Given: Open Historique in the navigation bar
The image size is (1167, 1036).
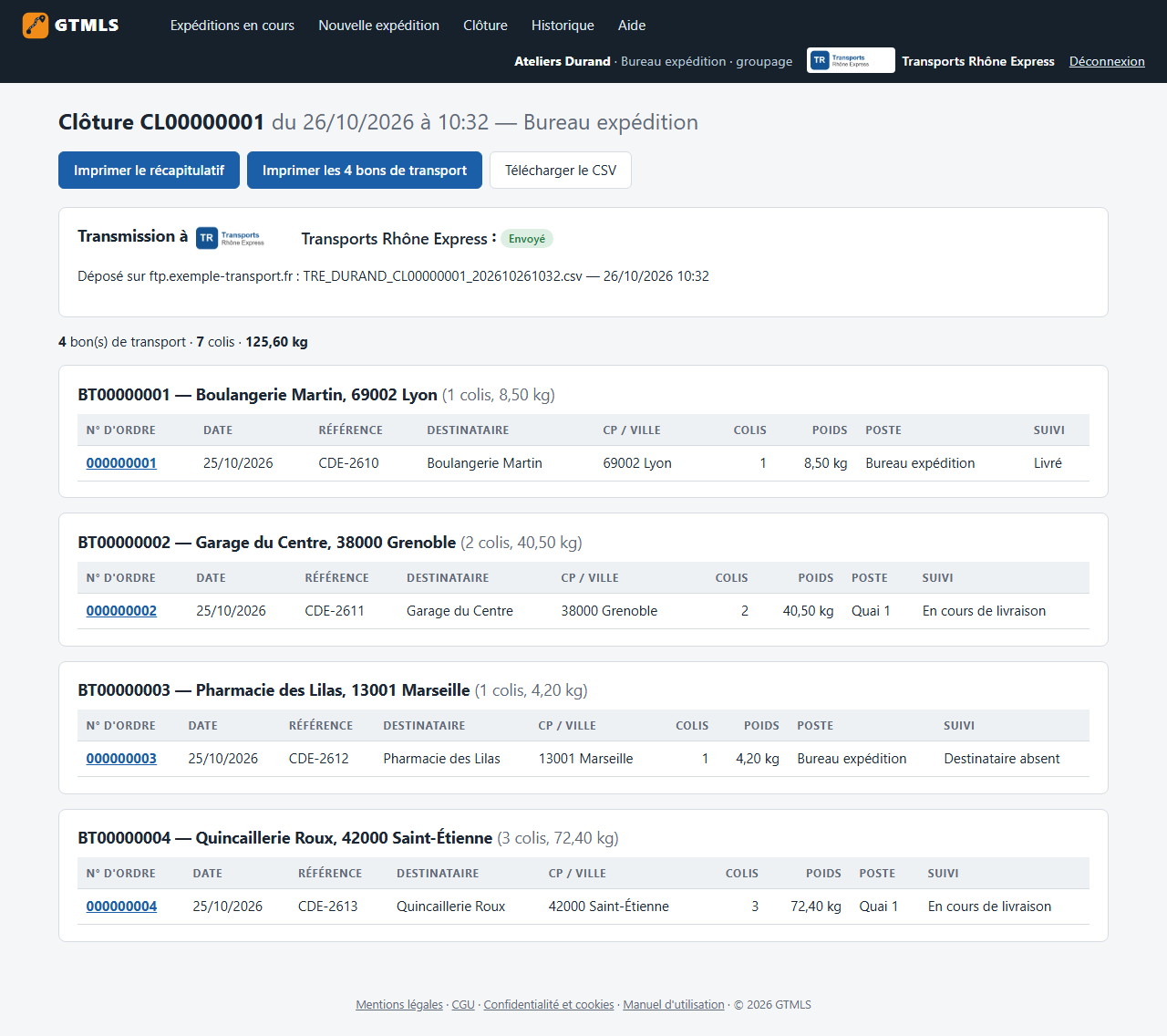Looking at the screenshot, I should point(563,26).
